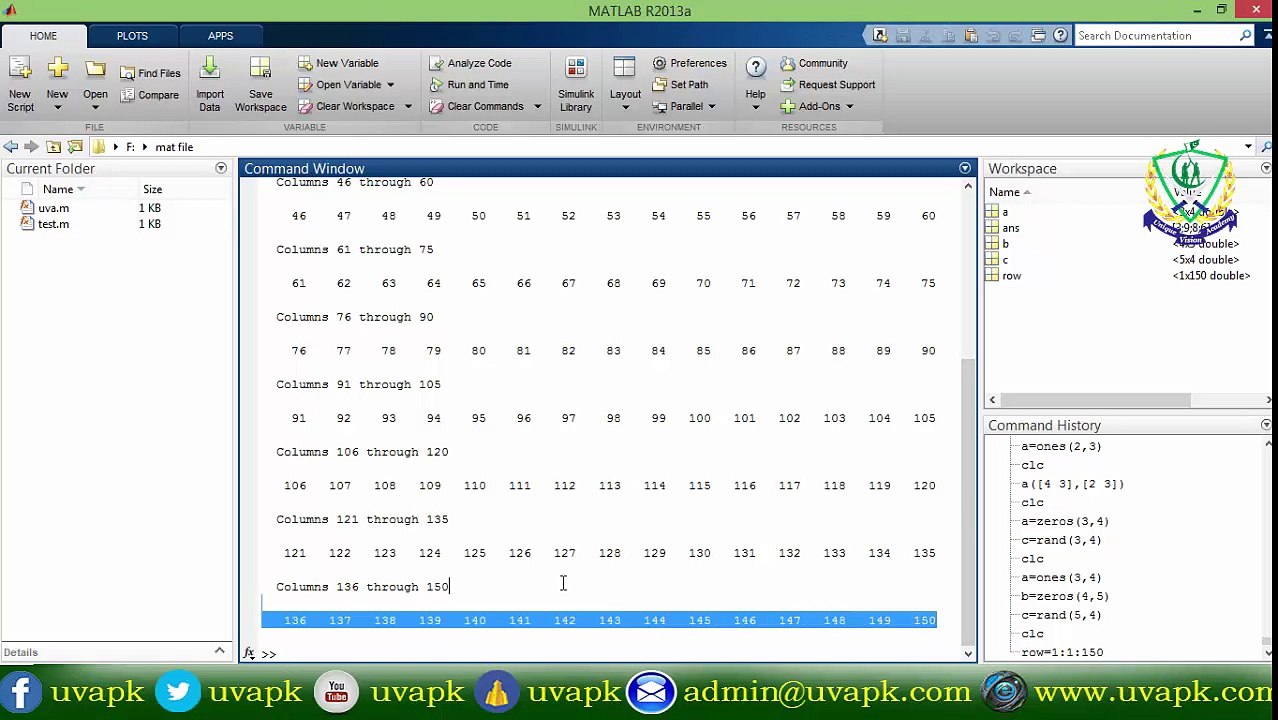Select variable c in Workspace
This screenshot has height=720, width=1278.
coord(1005,260)
